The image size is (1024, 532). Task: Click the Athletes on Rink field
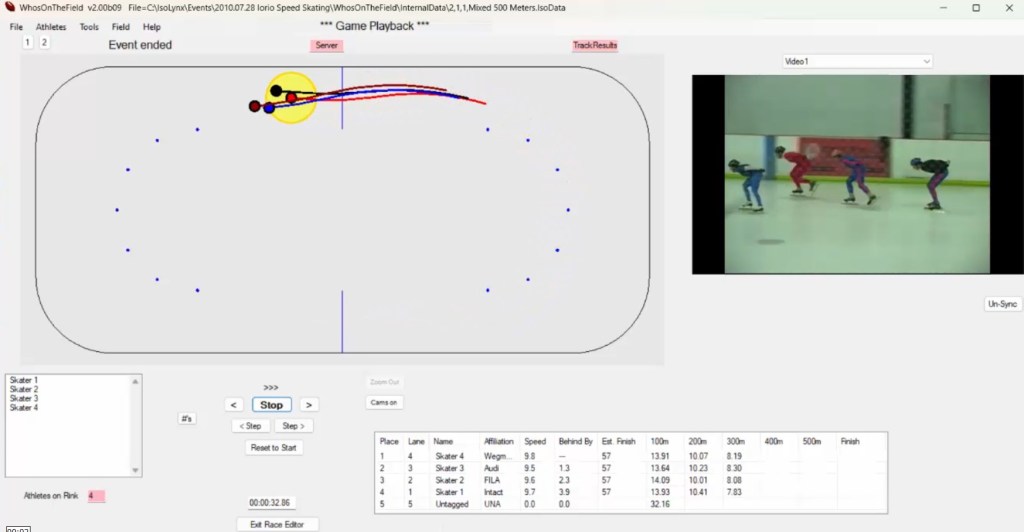pos(96,496)
